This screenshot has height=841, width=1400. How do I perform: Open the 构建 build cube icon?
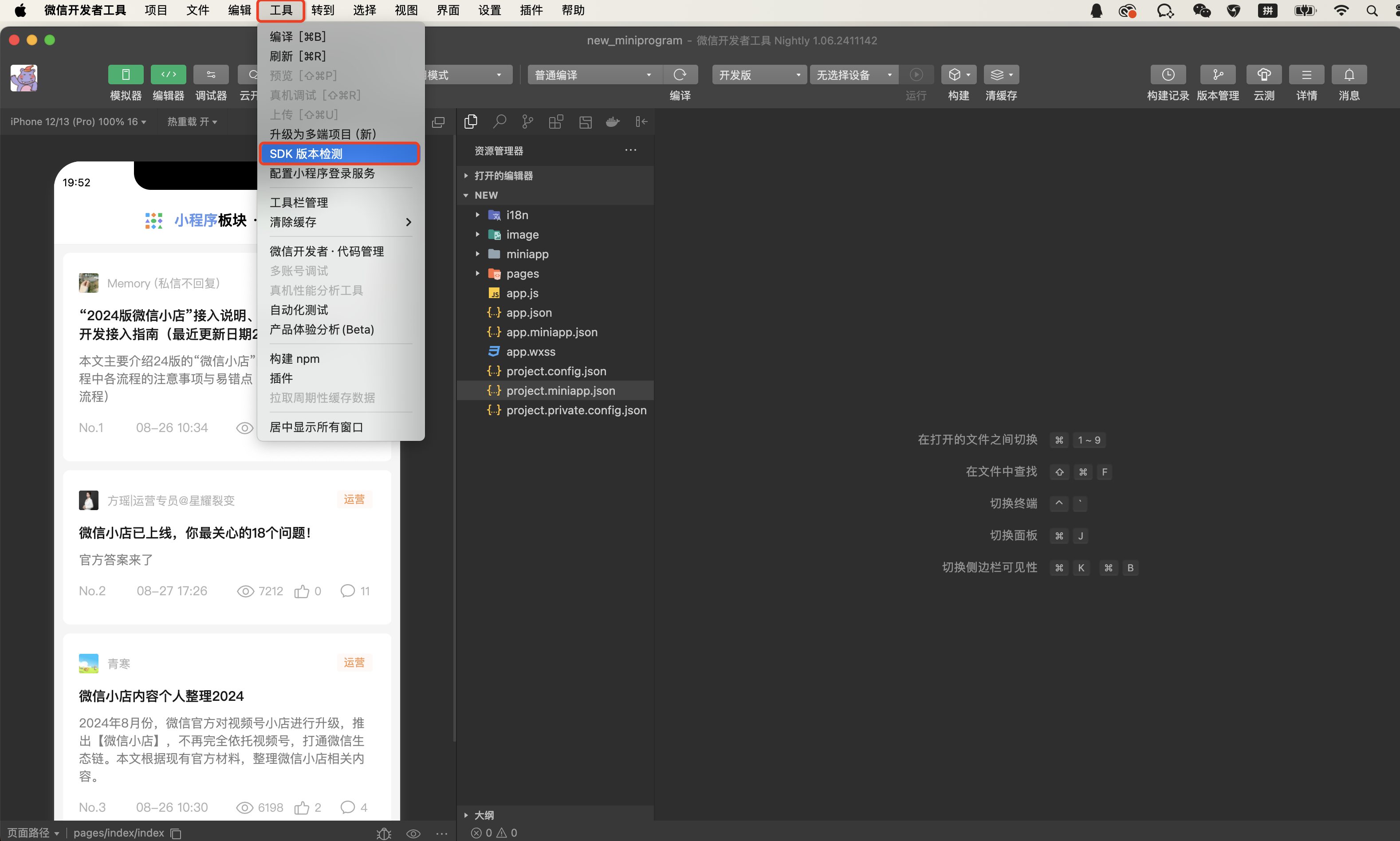(958, 75)
